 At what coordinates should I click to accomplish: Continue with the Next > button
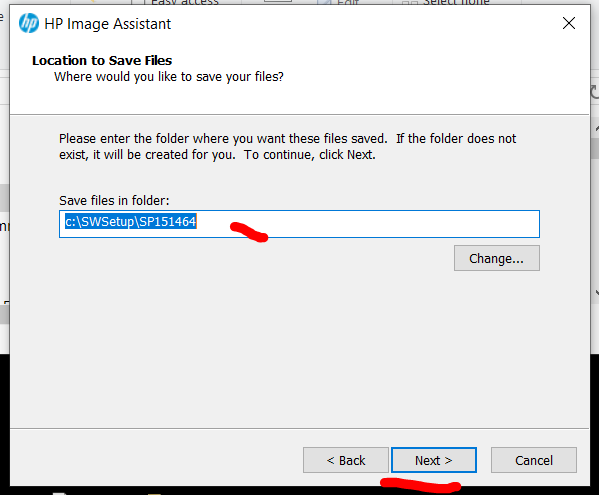click(434, 460)
